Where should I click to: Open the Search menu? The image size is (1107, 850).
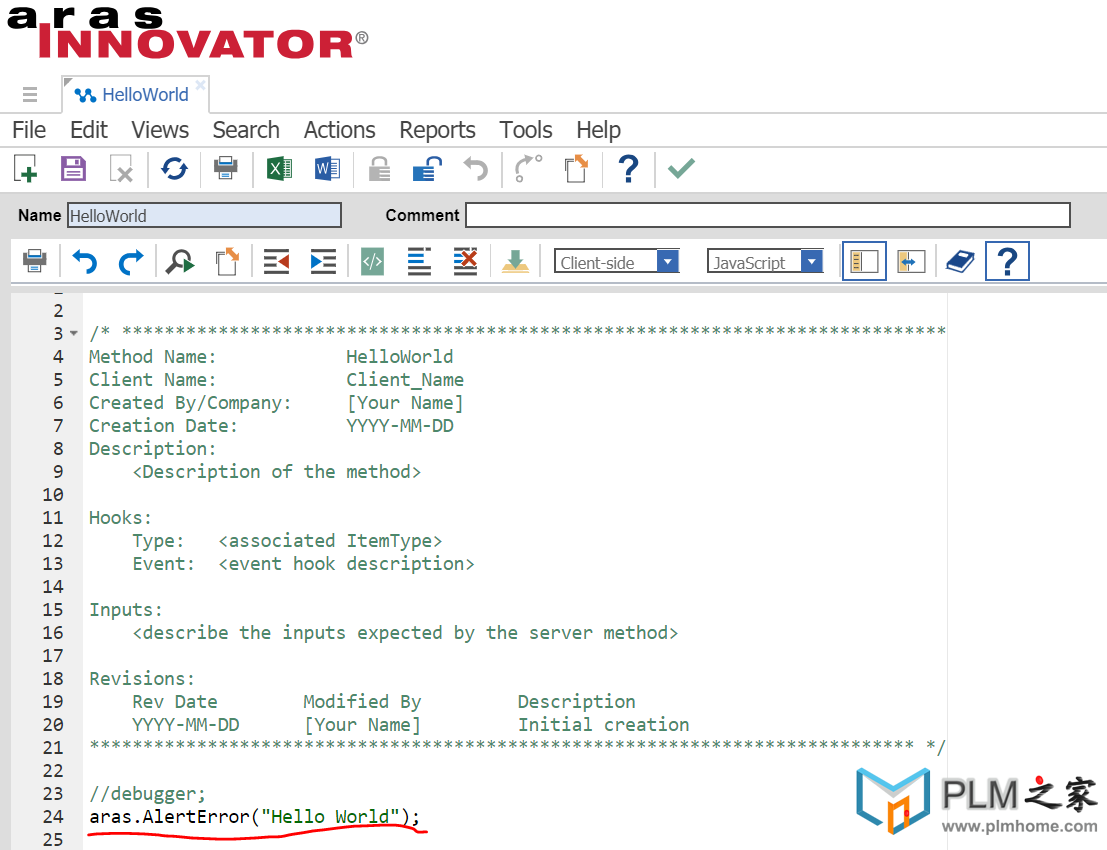click(246, 130)
